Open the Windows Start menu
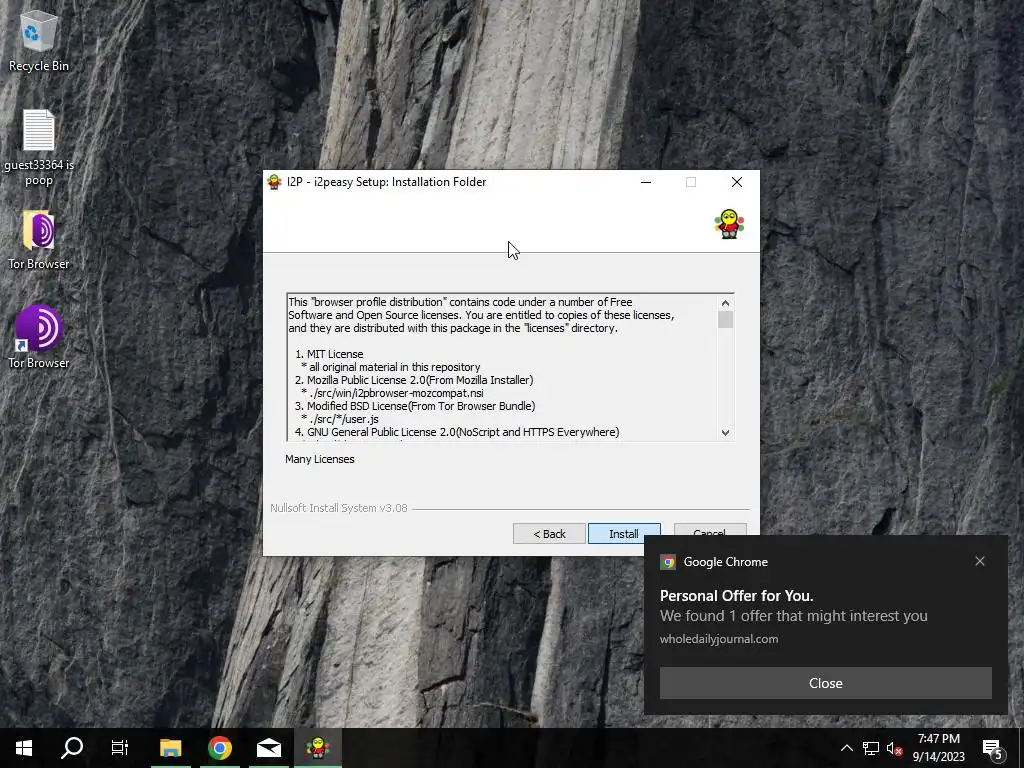Image resolution: width=1024 pixels, height=768 pixels. coord(24,748)
